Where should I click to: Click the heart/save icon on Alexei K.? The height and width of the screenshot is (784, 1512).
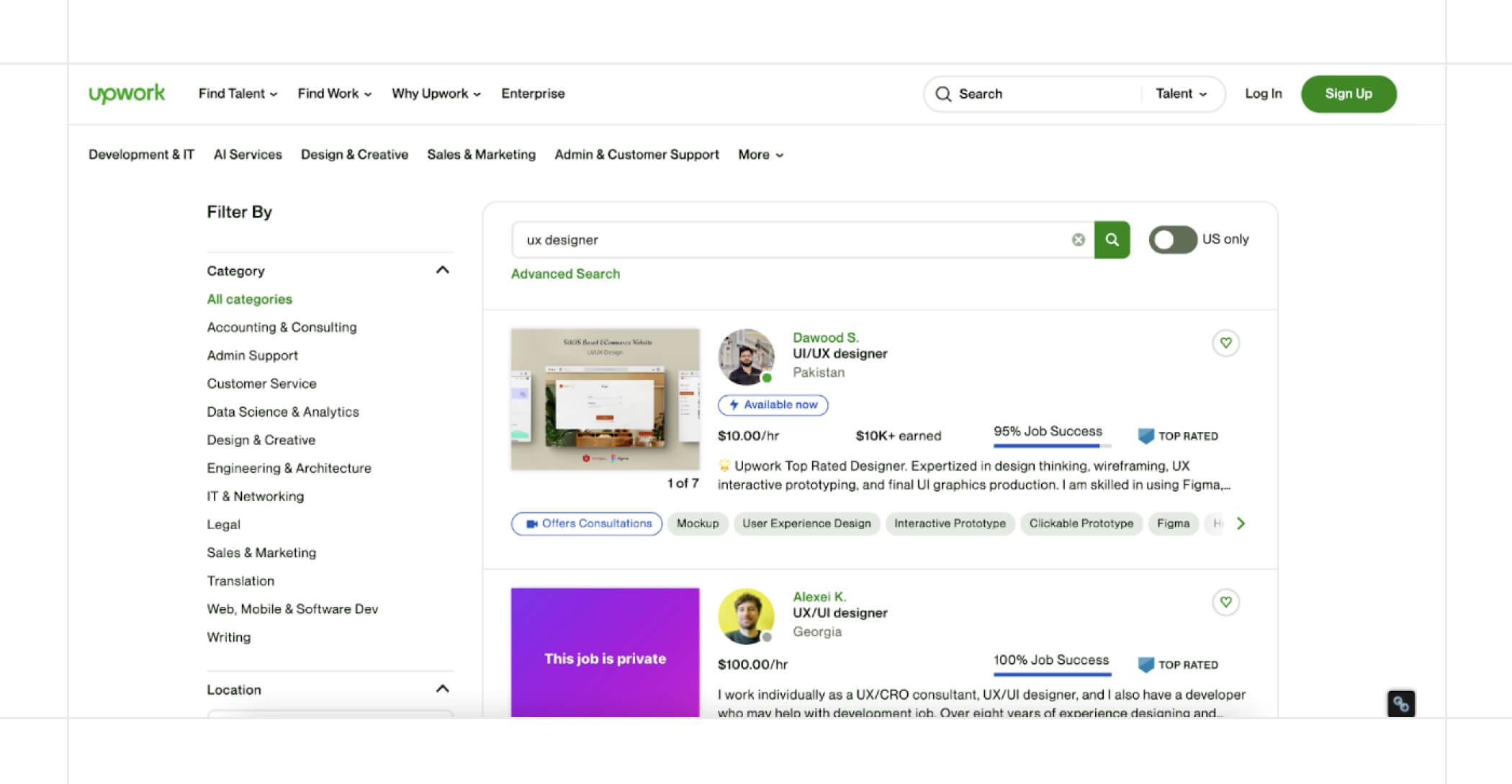1225,601
